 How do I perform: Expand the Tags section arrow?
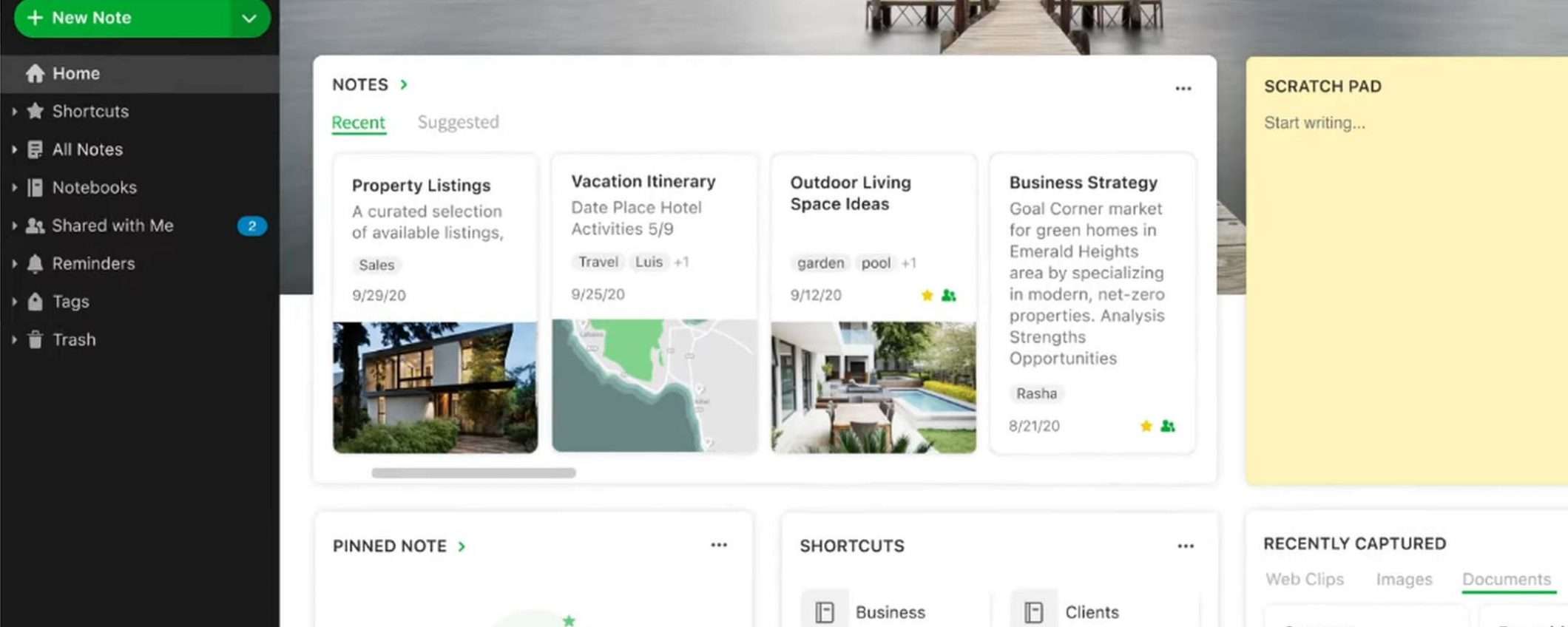click(x=14, y=302)
